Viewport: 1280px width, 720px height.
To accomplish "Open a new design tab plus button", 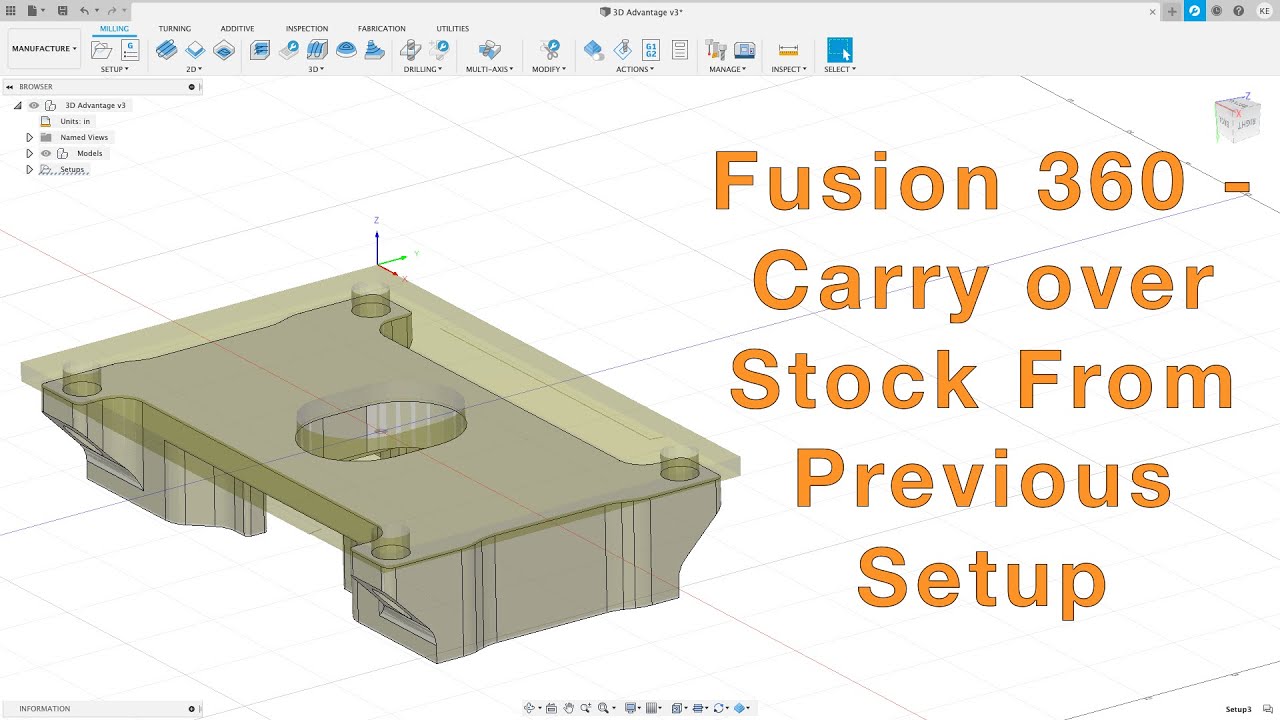I will (x=1172, y=11).
